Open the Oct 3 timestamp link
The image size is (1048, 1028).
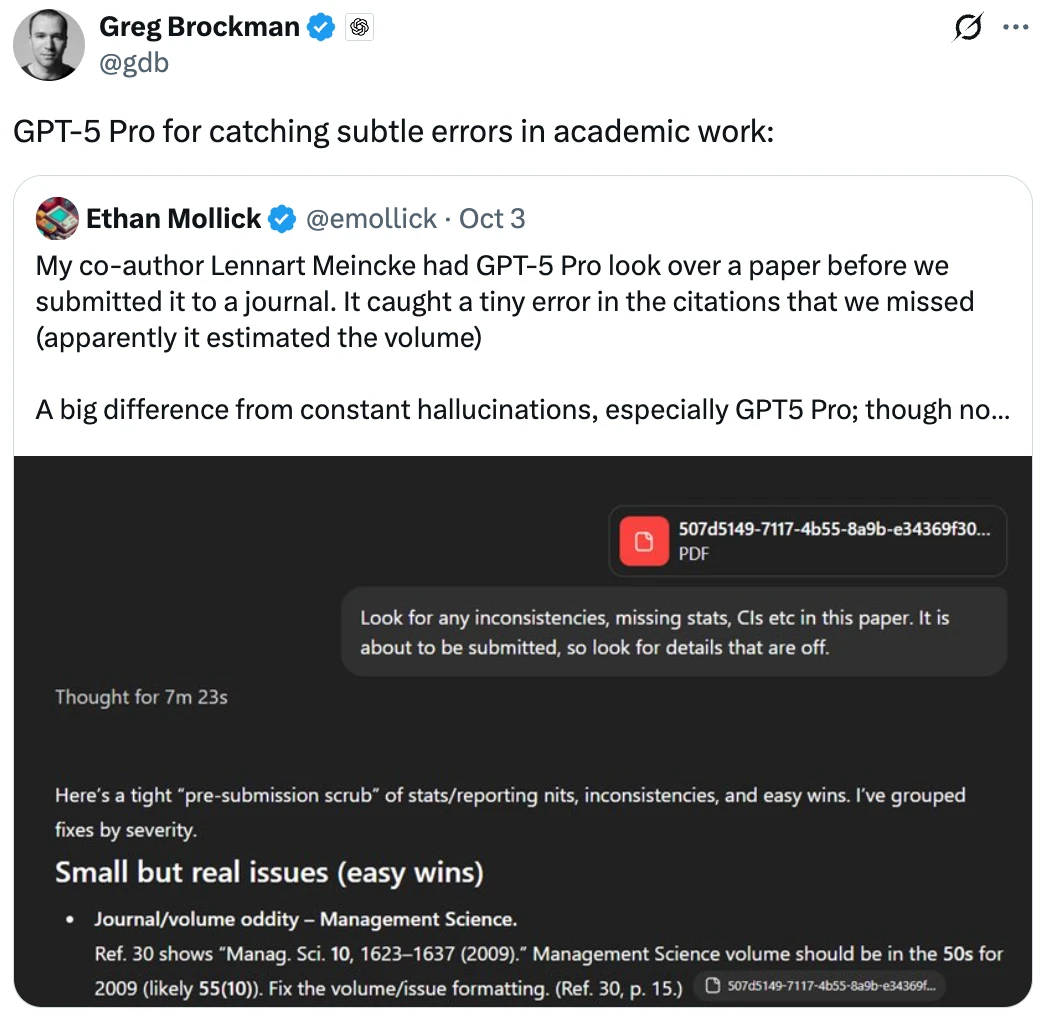click(x=491, y=219)
